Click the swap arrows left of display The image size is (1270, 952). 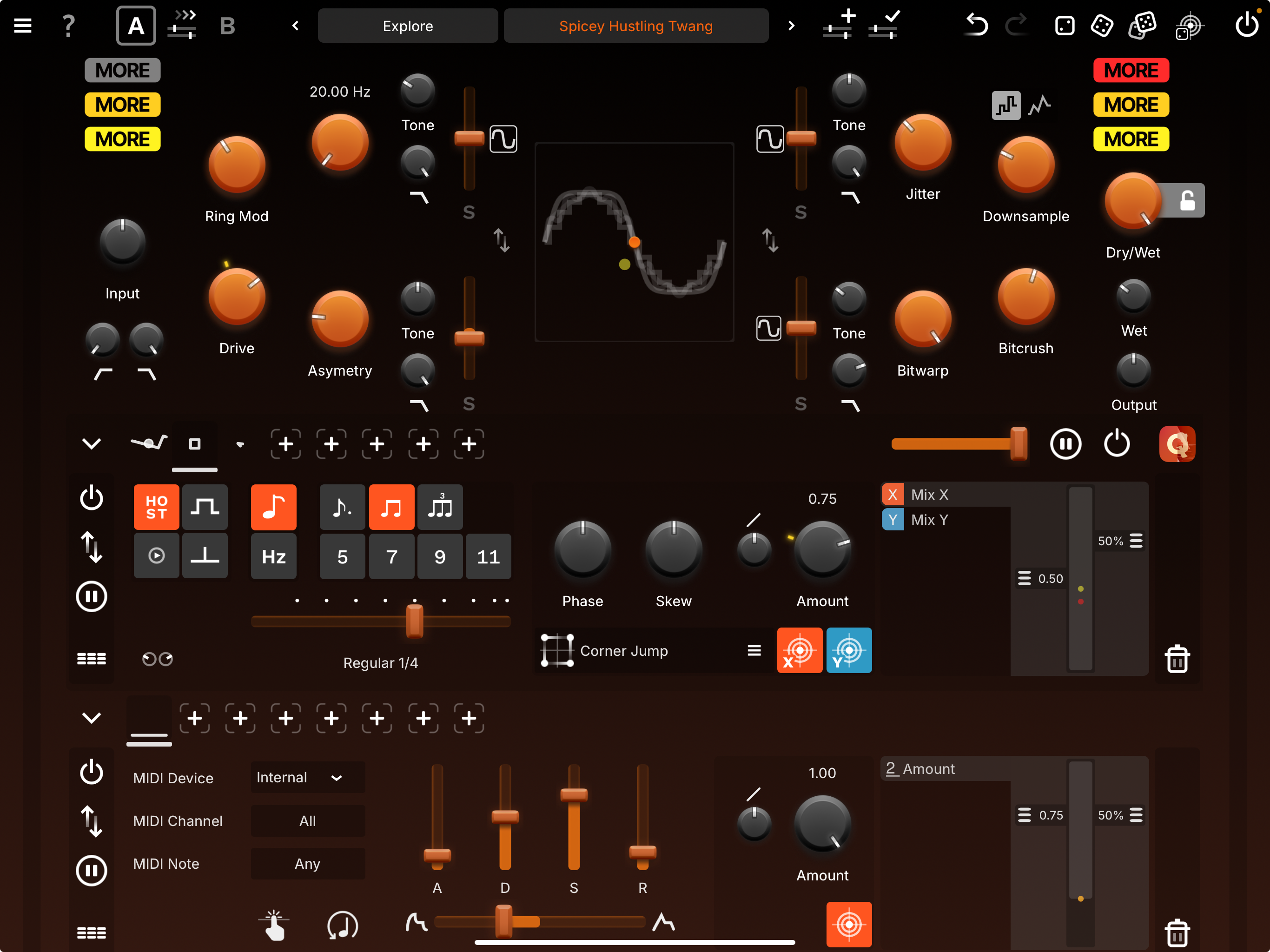[501, 240]
